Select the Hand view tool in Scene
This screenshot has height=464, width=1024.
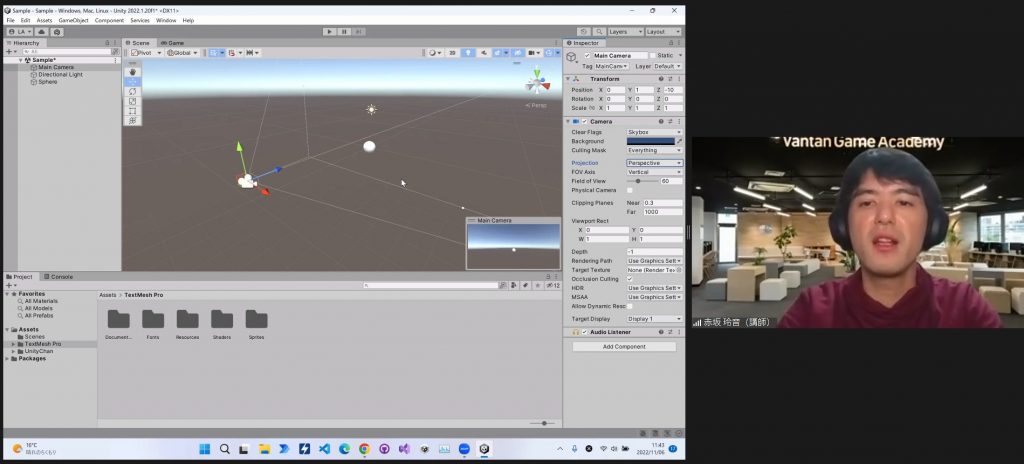pyautogui.click(x=133, y=72)
